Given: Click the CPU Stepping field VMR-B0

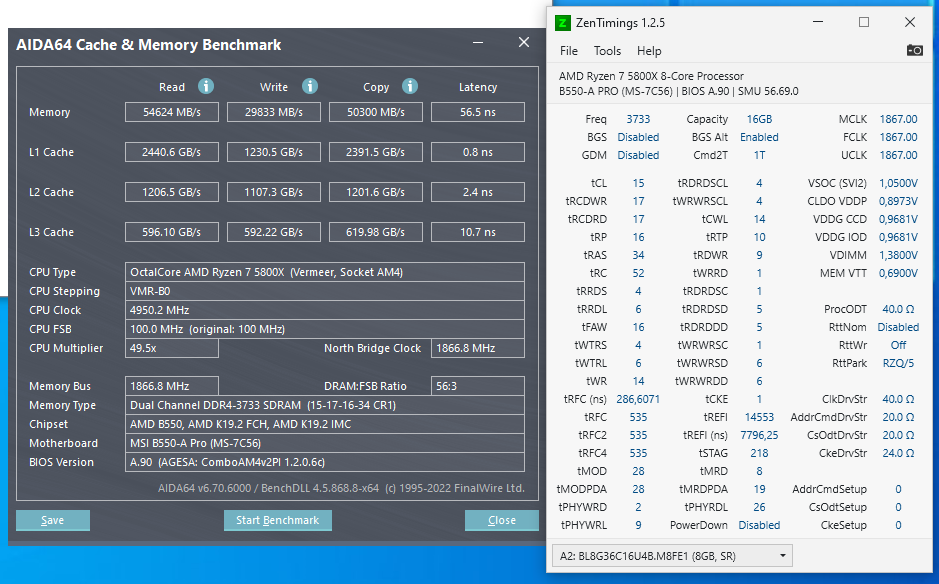Looking at the screenshot, I should click(325, 291).
